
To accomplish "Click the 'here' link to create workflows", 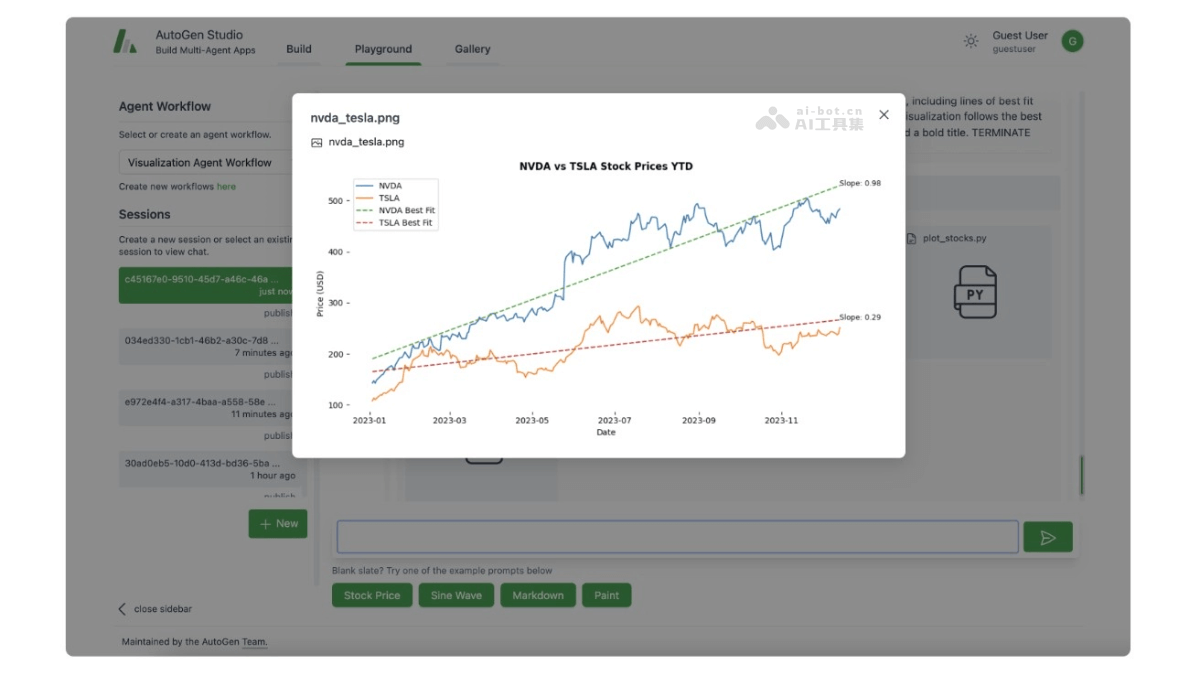I will [x=227, y=187].
